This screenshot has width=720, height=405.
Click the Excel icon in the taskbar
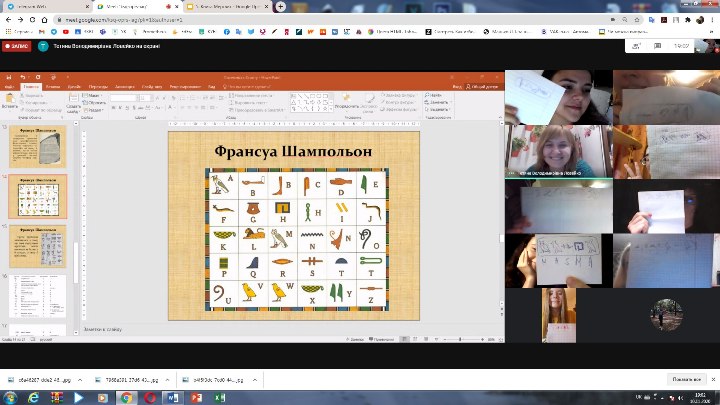coord(219,397)
